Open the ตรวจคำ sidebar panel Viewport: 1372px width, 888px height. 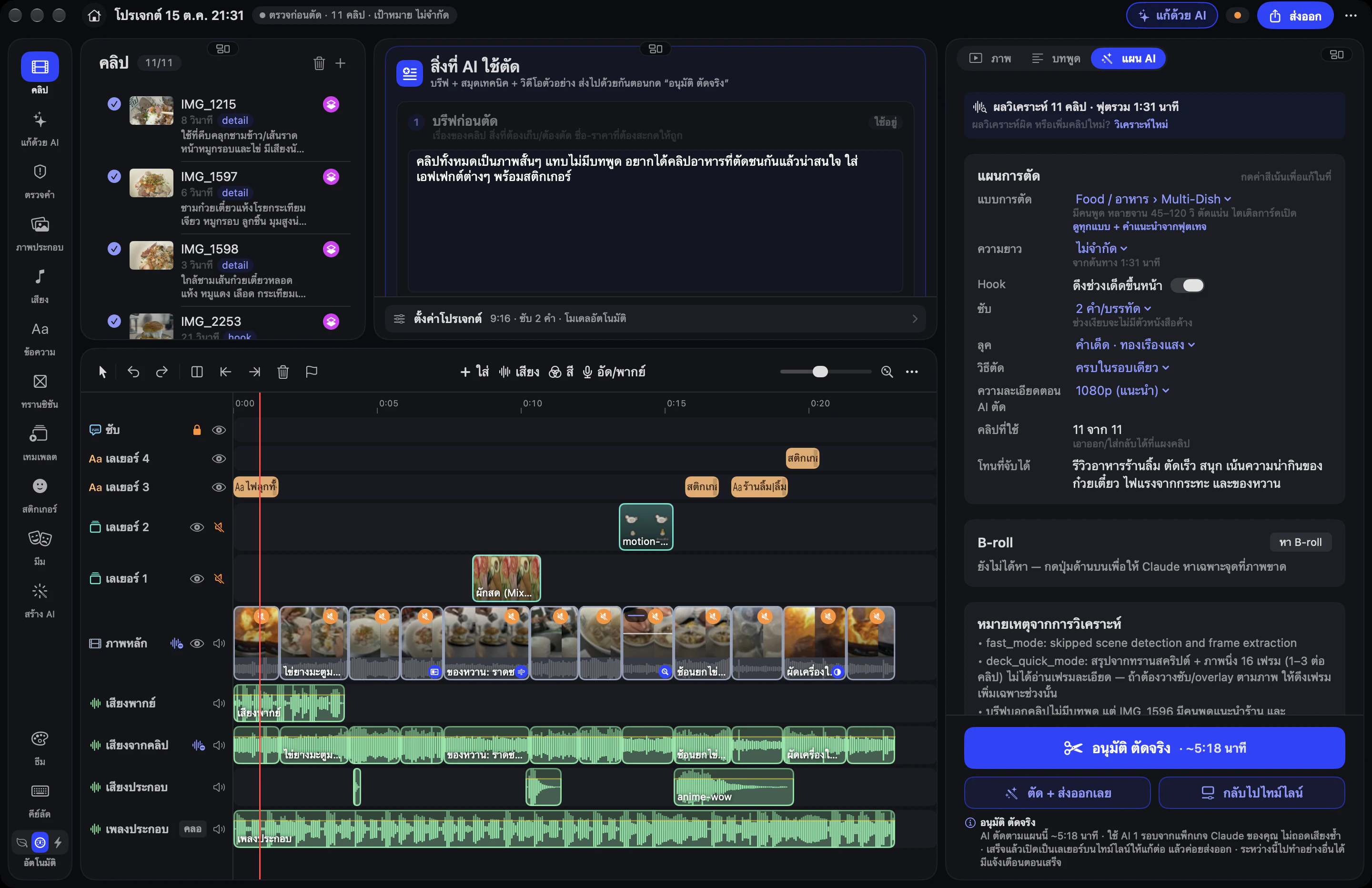point(40,181)
